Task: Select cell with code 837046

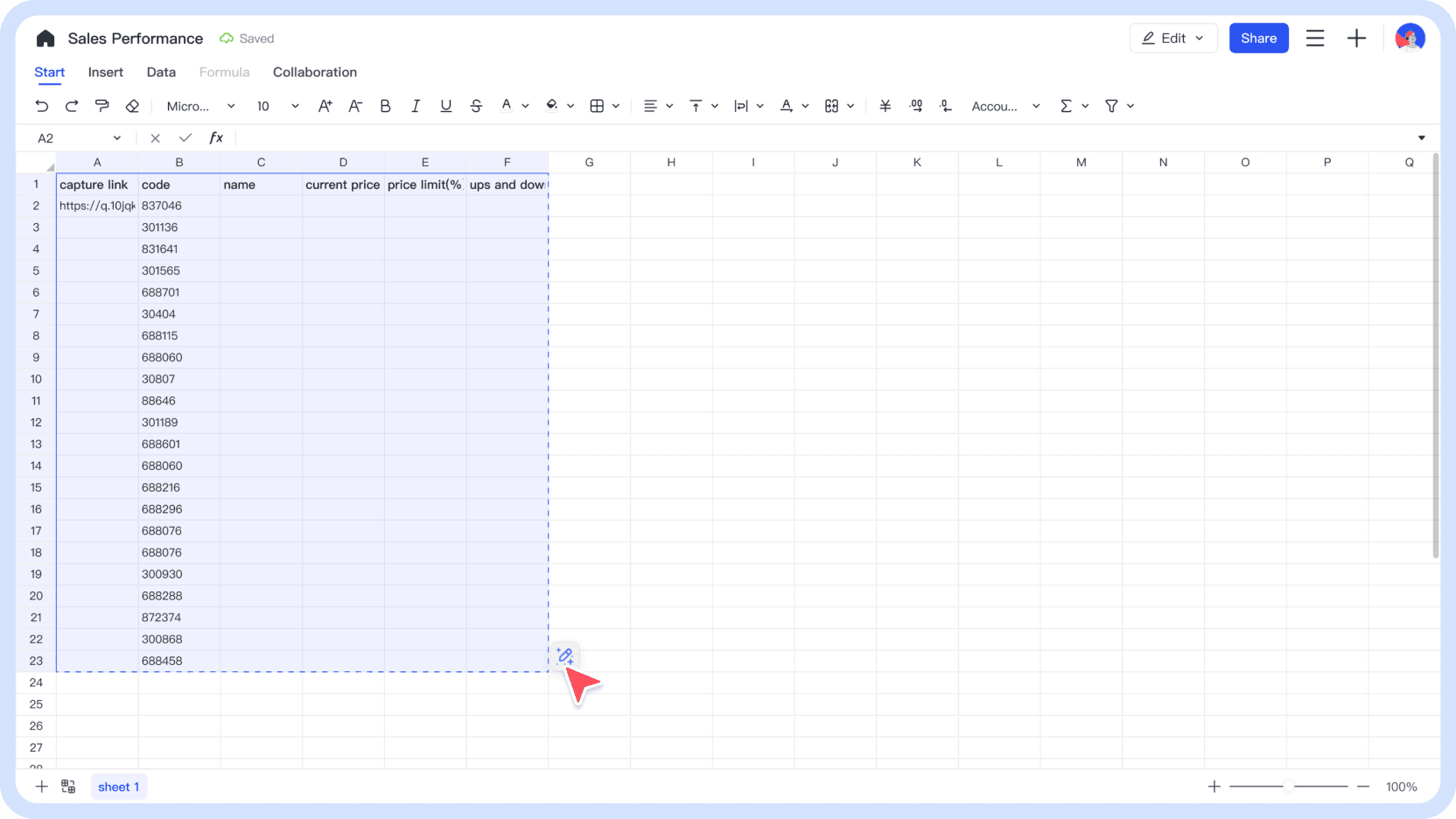Action: click(x=178, y=206)
